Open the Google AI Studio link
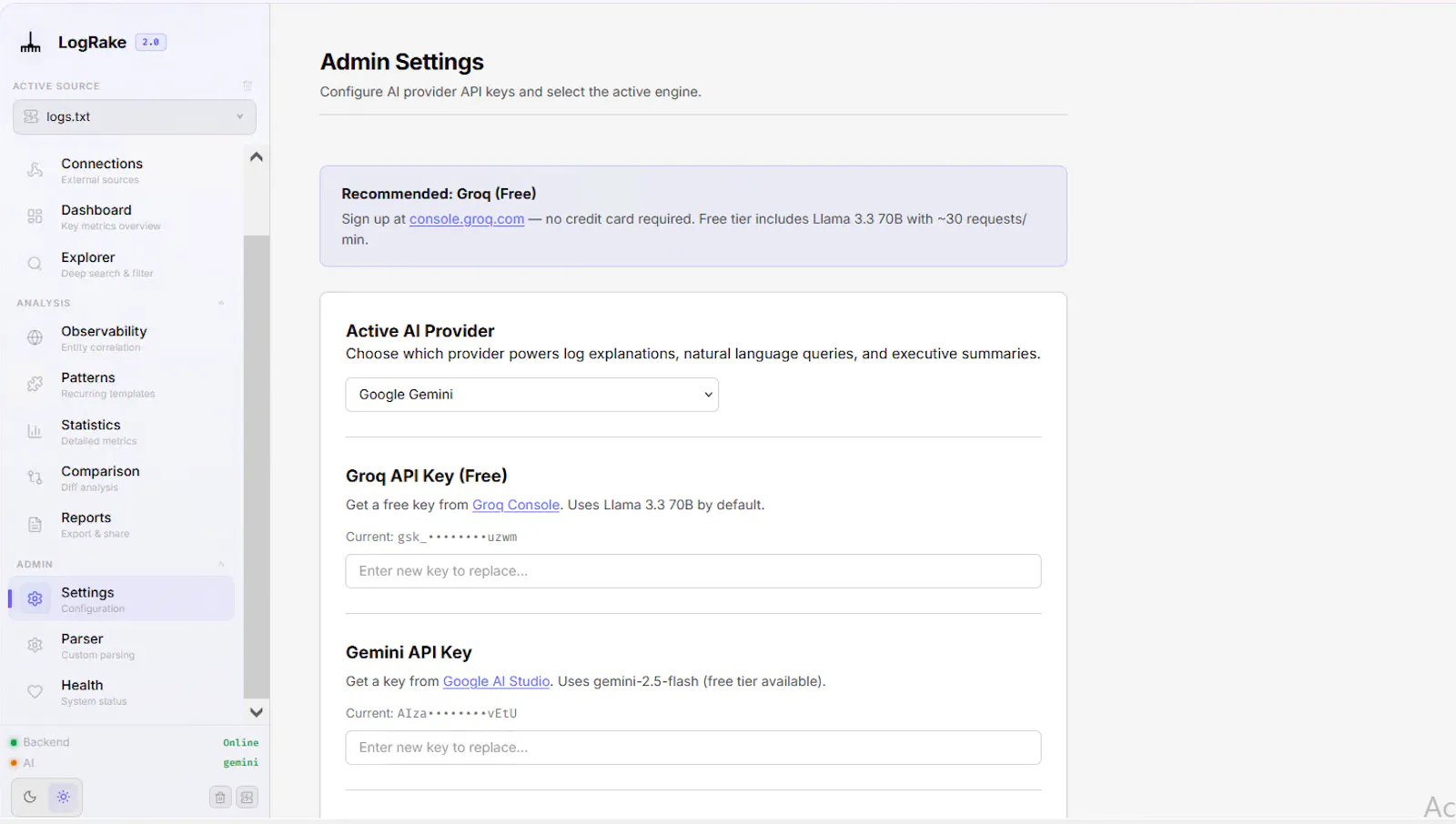 pos(497,681)
